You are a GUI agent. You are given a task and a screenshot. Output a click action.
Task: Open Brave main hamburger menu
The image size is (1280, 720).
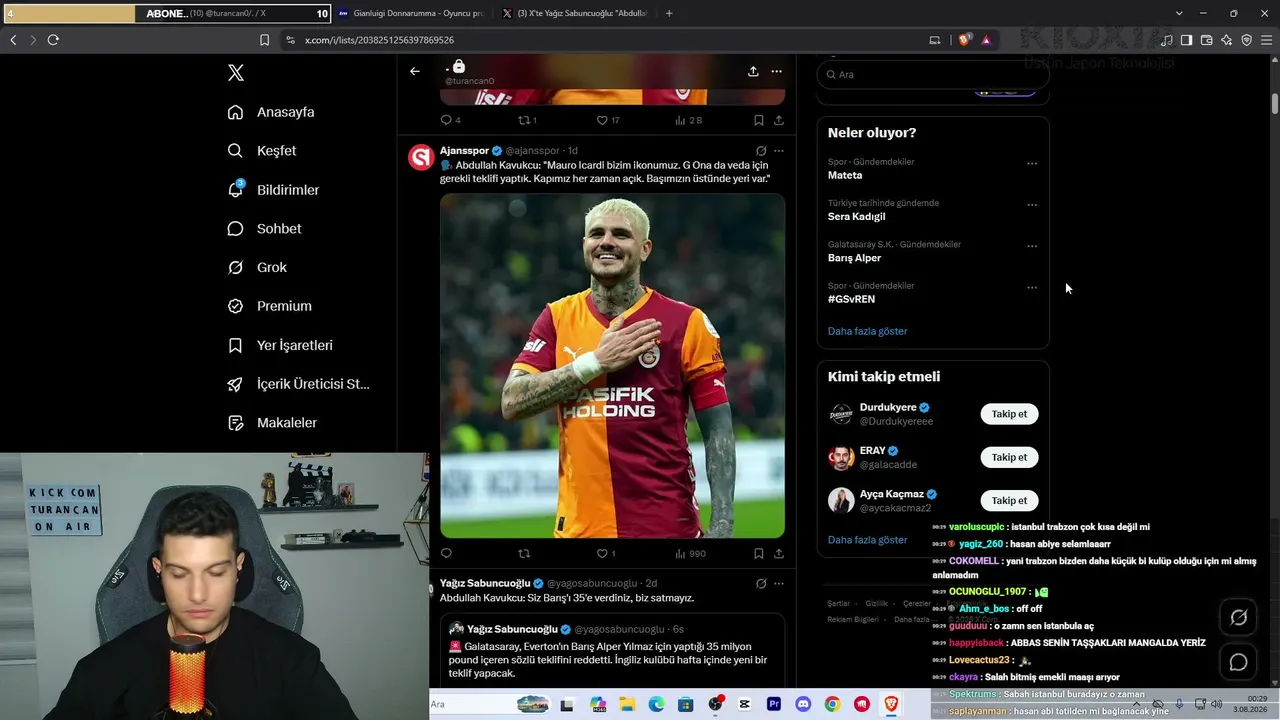coord(1267,40)
